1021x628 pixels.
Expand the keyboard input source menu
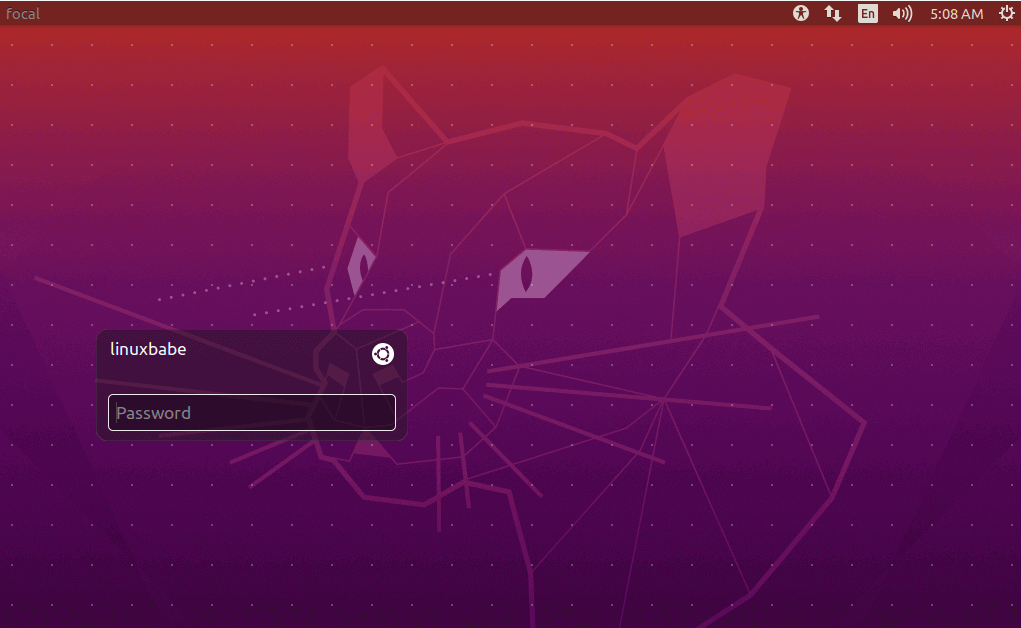pos(868,13)
